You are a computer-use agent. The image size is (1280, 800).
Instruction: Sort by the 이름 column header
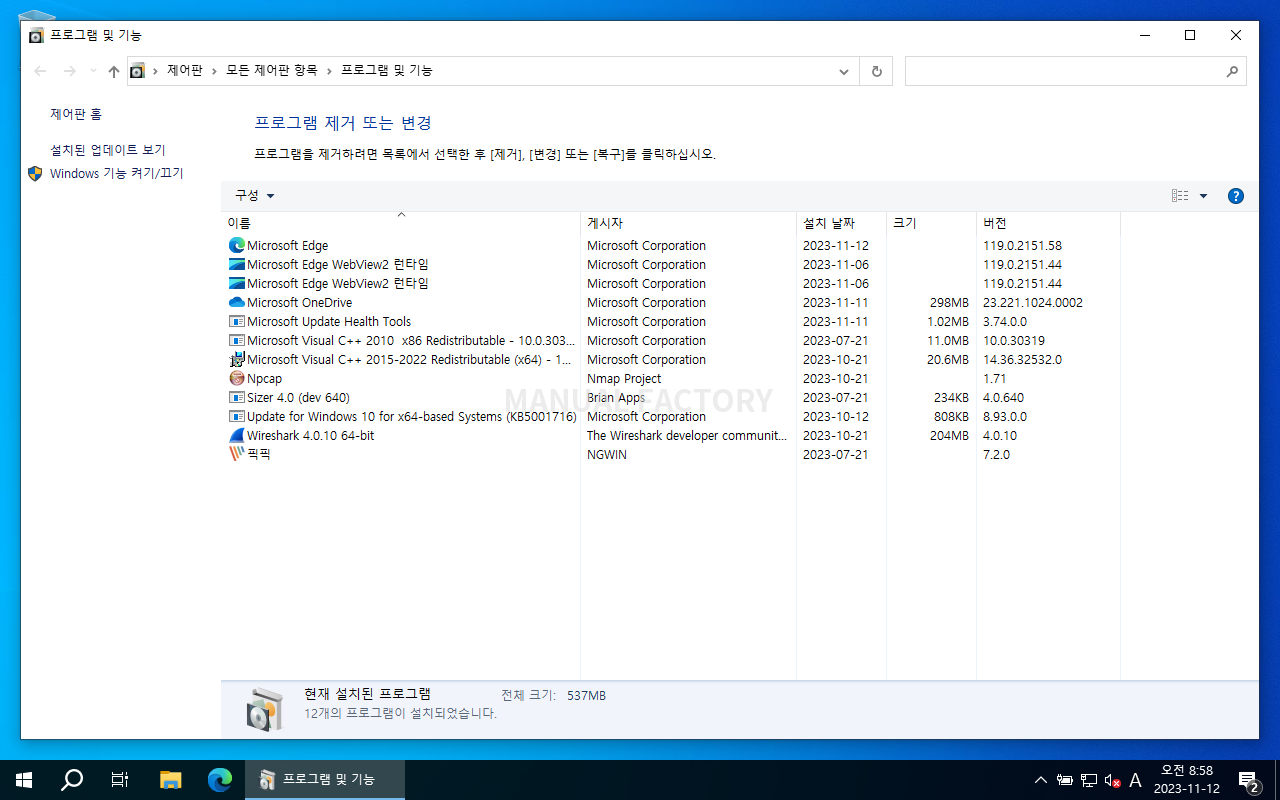click(x=400, y=223)
